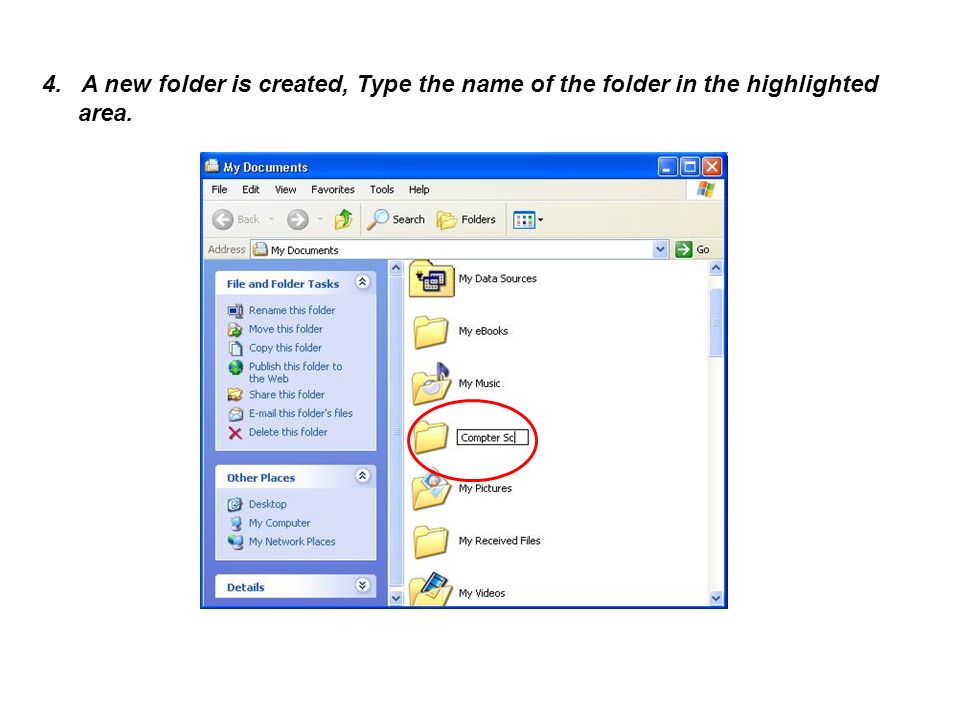Open the Edit menu
The height and width of the screenshot is (720, 960).
click(x=250, y=190)
